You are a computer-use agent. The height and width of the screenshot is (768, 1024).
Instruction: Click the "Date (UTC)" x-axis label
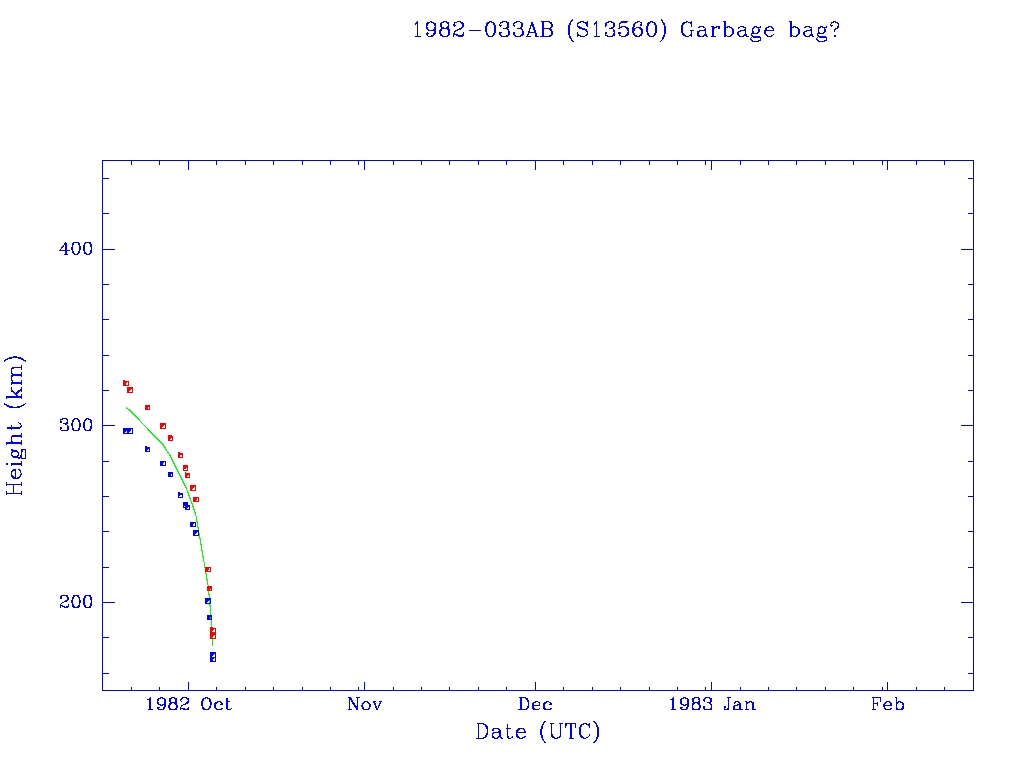click(538, 732)
